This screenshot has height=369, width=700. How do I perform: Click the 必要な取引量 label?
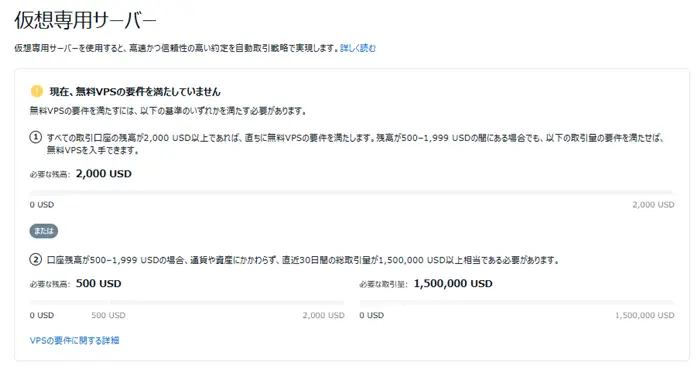[x=383, y=284]
